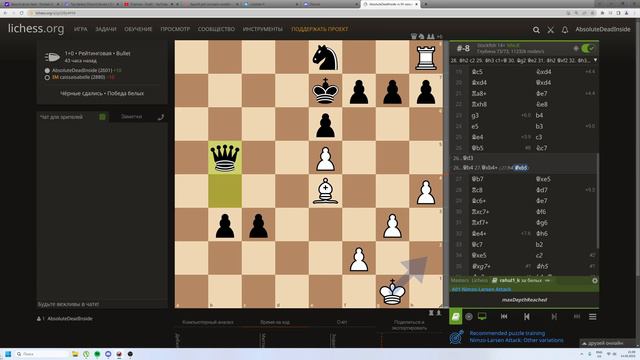Open opening explorer settings gear
The width and height of the screenshot is (640, 360).
(x=595, y=280)
